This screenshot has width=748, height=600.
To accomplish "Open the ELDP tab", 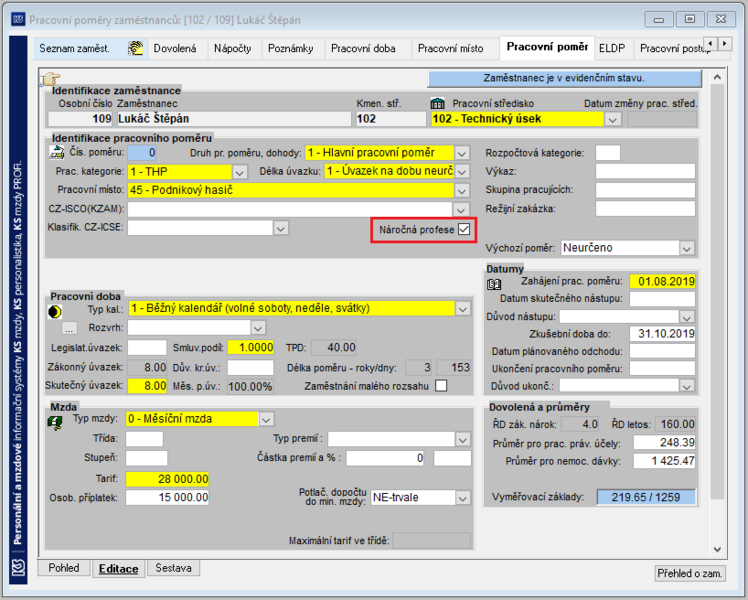I will (x=612, y=48).
